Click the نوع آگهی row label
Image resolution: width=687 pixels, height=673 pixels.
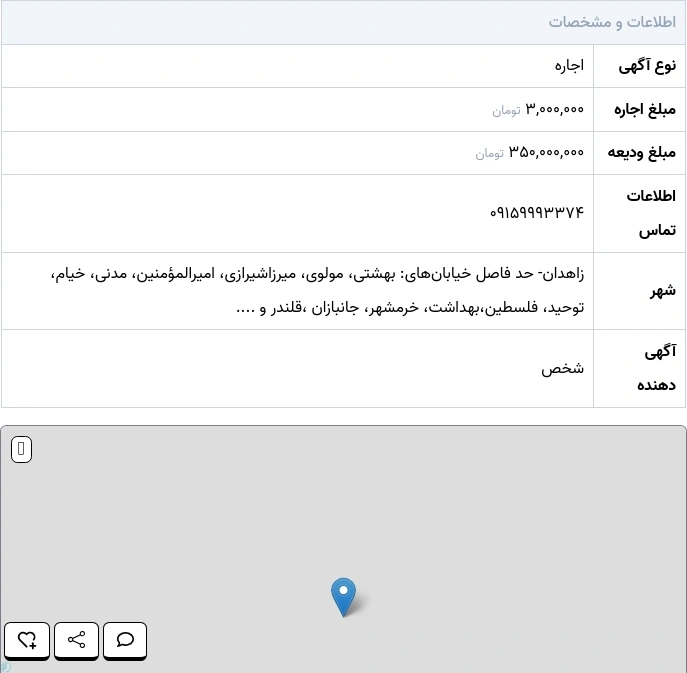(647, 66)
